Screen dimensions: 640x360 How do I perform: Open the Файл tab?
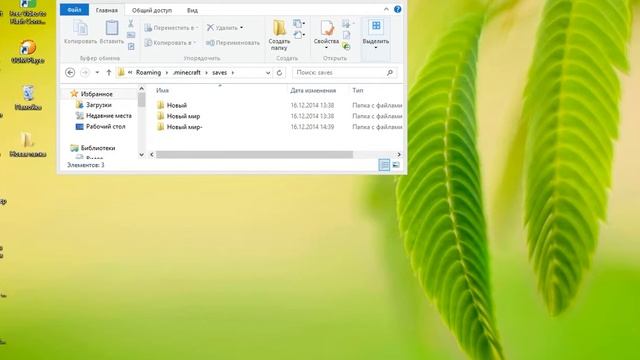(74, 10)
